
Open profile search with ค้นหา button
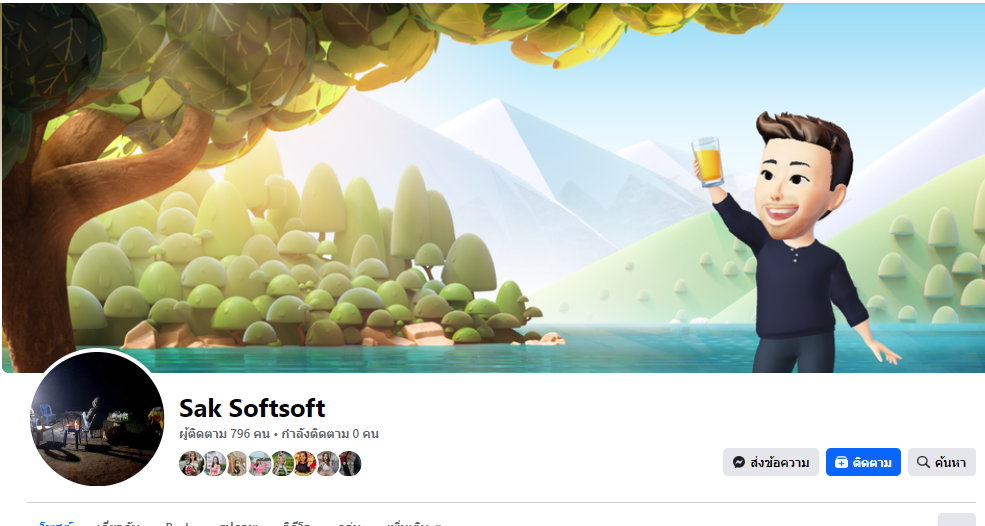click(942, 462)
